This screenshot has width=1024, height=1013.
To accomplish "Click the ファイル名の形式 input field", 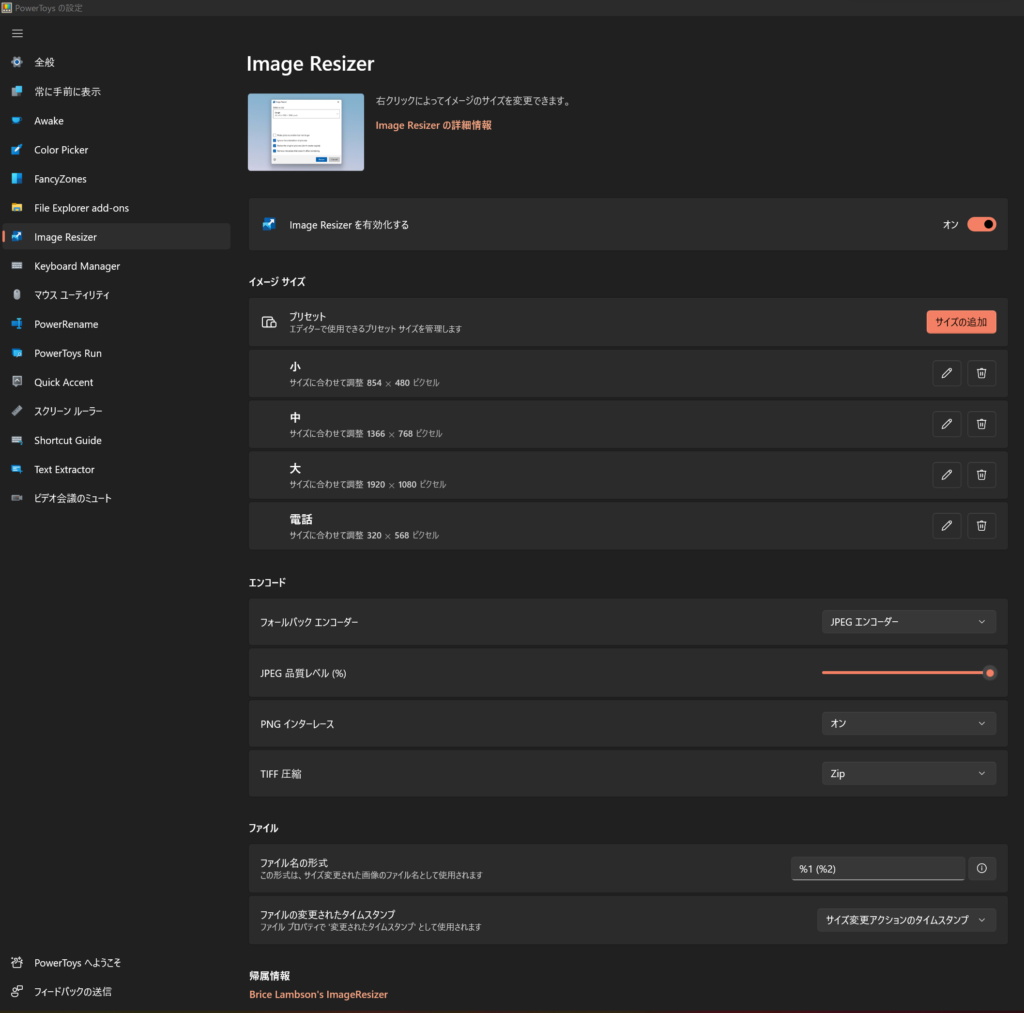I will (x=878, y=869).
